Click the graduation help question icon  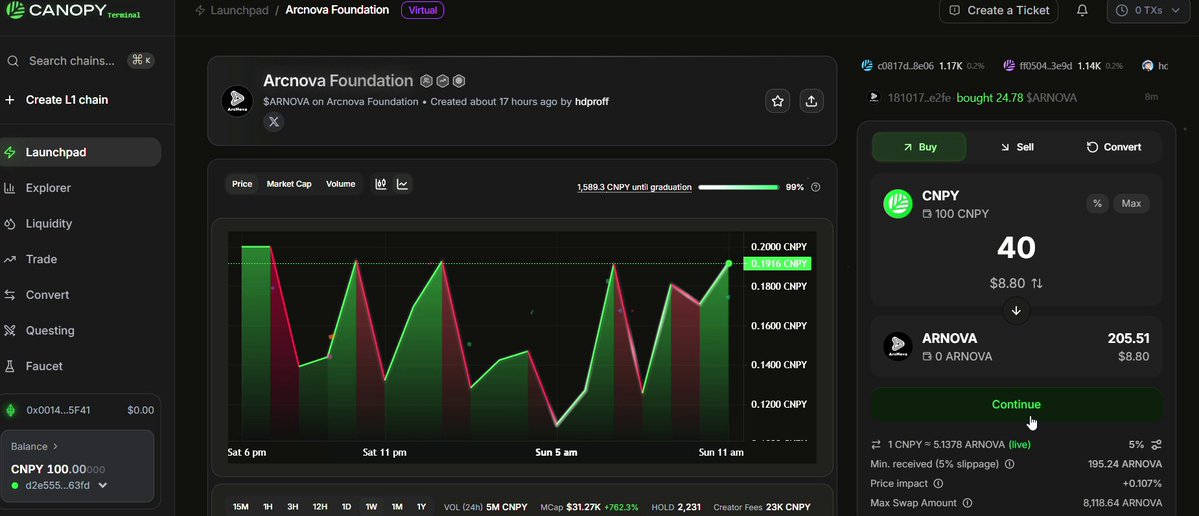click(x=815, y=187)
